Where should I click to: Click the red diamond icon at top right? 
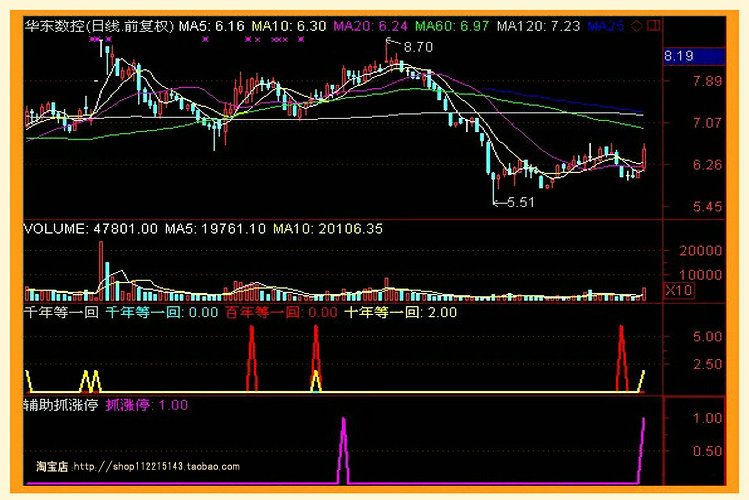click(637, 24)
